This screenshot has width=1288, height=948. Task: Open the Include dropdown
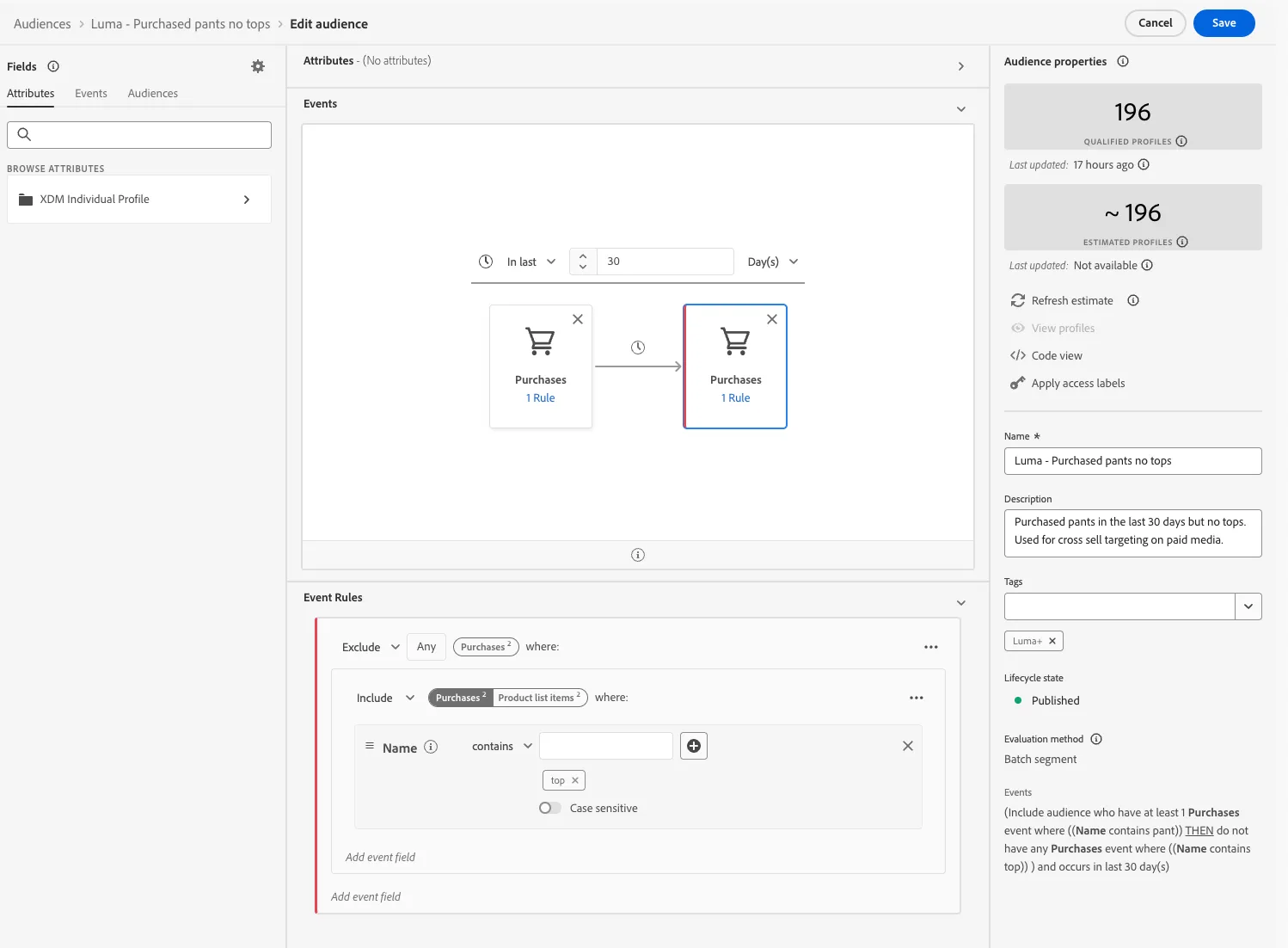click(386, 698)
